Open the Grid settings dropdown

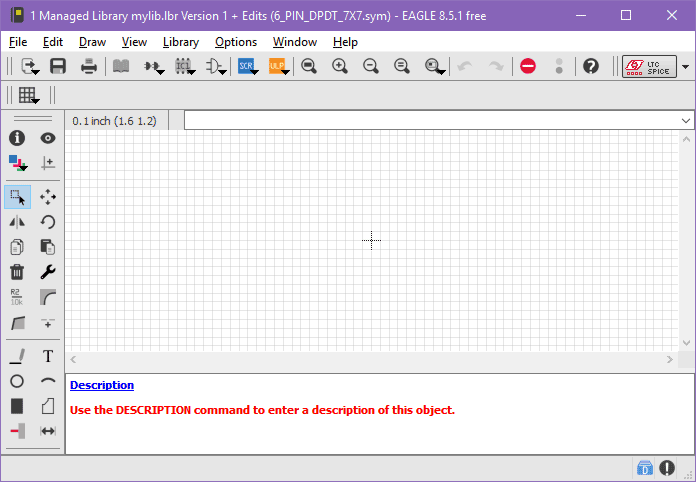(x=29, y=96)
